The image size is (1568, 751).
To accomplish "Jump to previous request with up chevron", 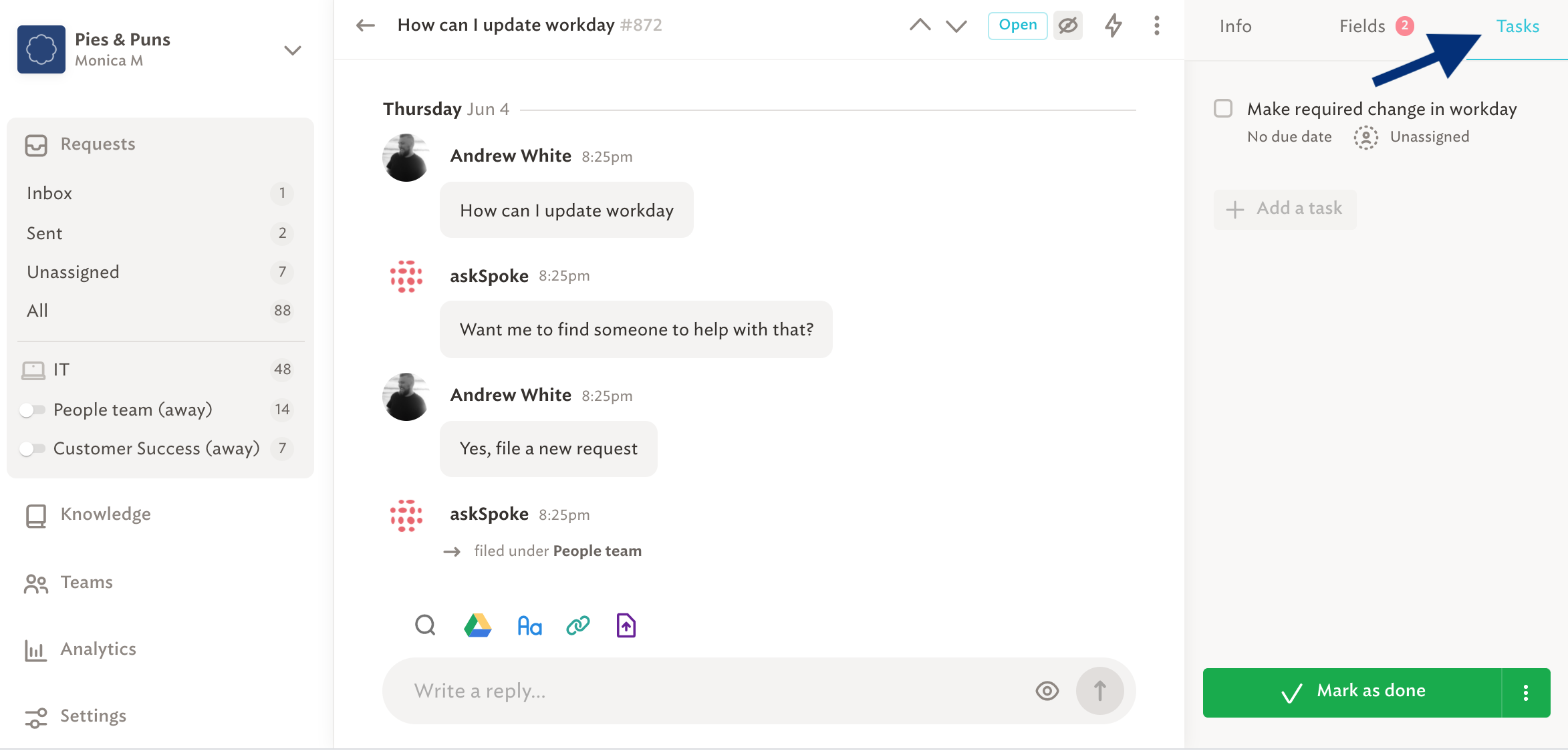I will (x=920, y=25).
